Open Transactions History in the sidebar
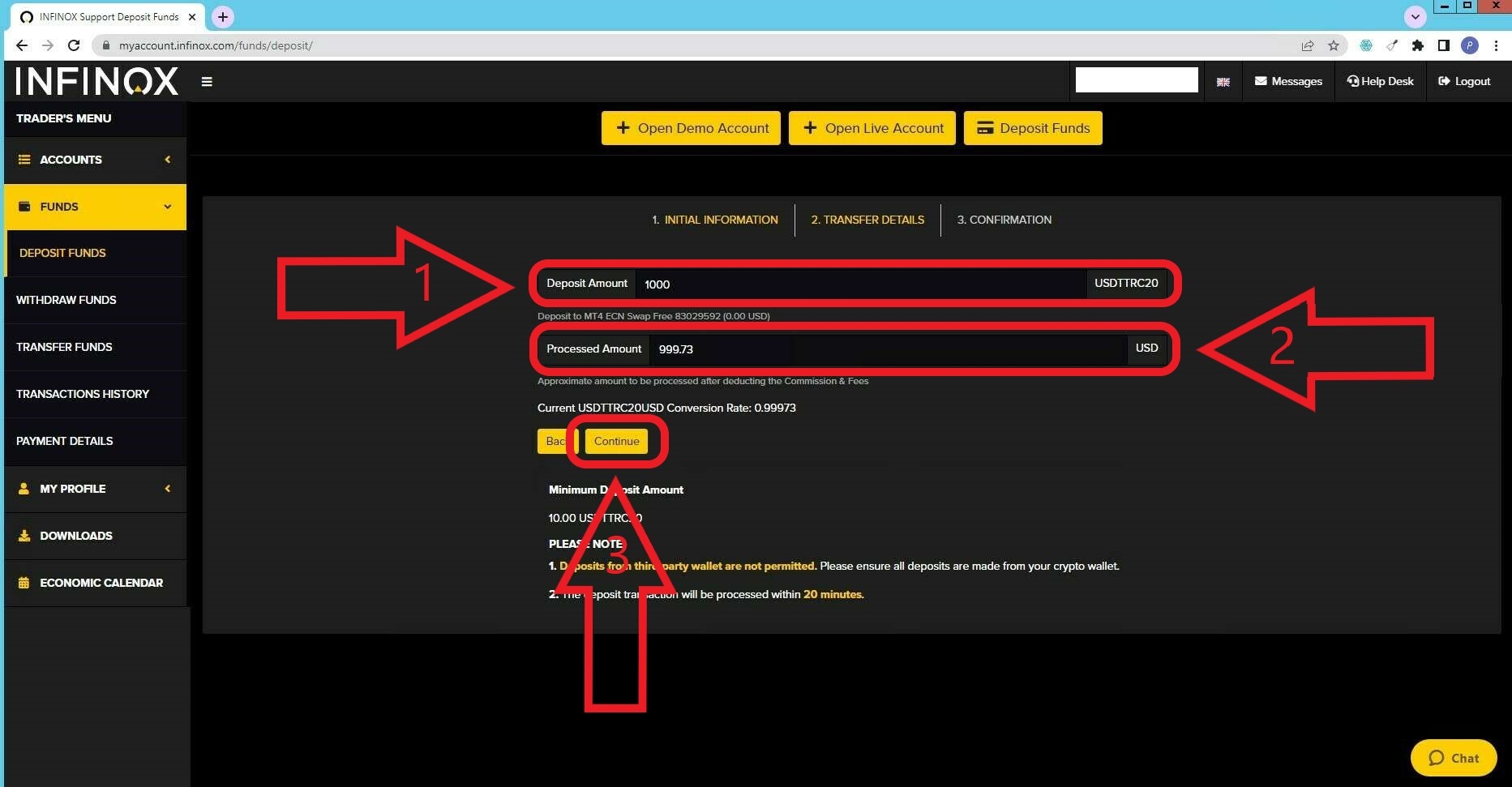Viewport: 1512px width, 787px height. [x=95, y=394]
